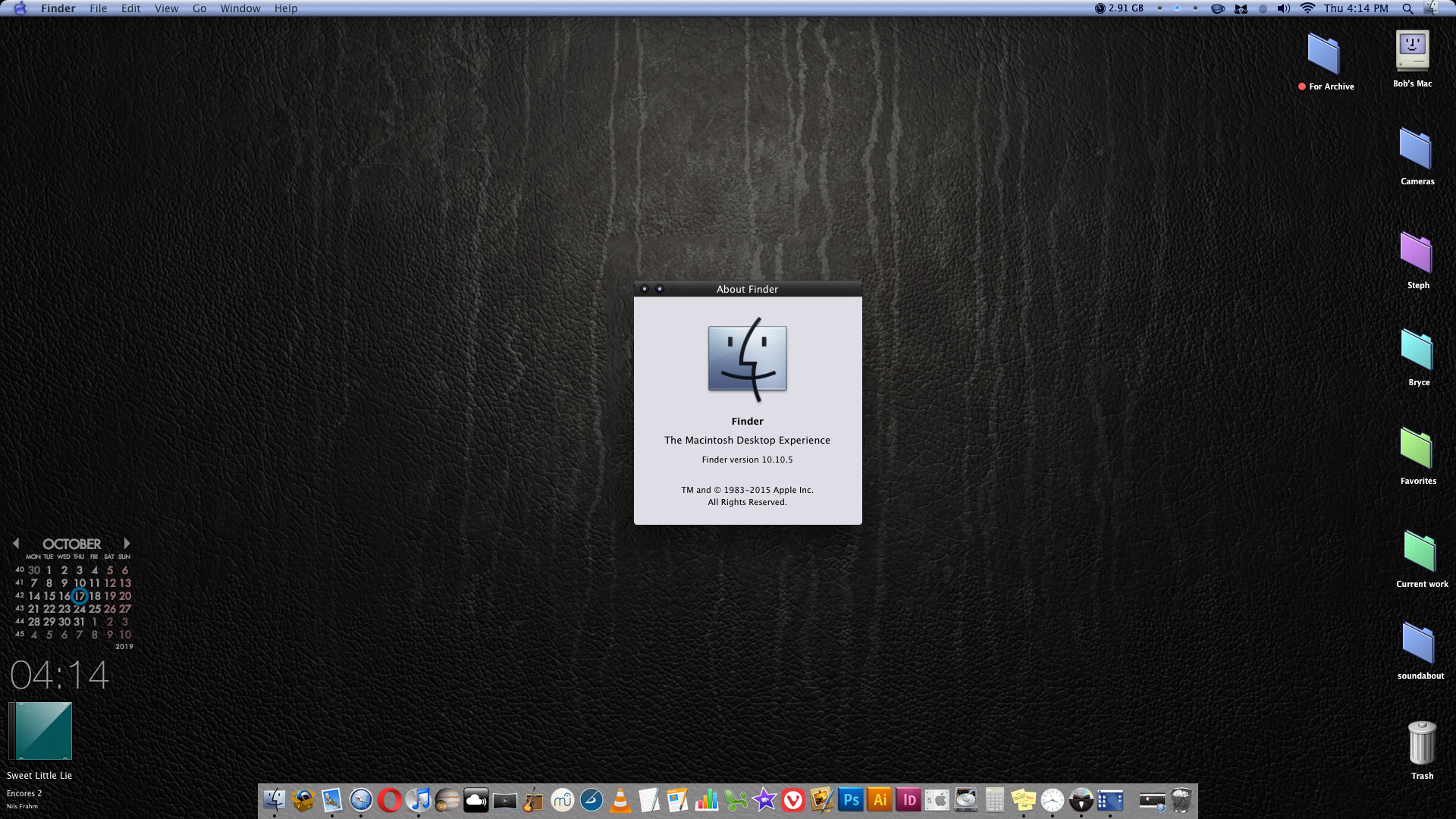The width and height of the screenshot is (1456, 819).
Task: Open the Window menu
Action: (240, 8)
